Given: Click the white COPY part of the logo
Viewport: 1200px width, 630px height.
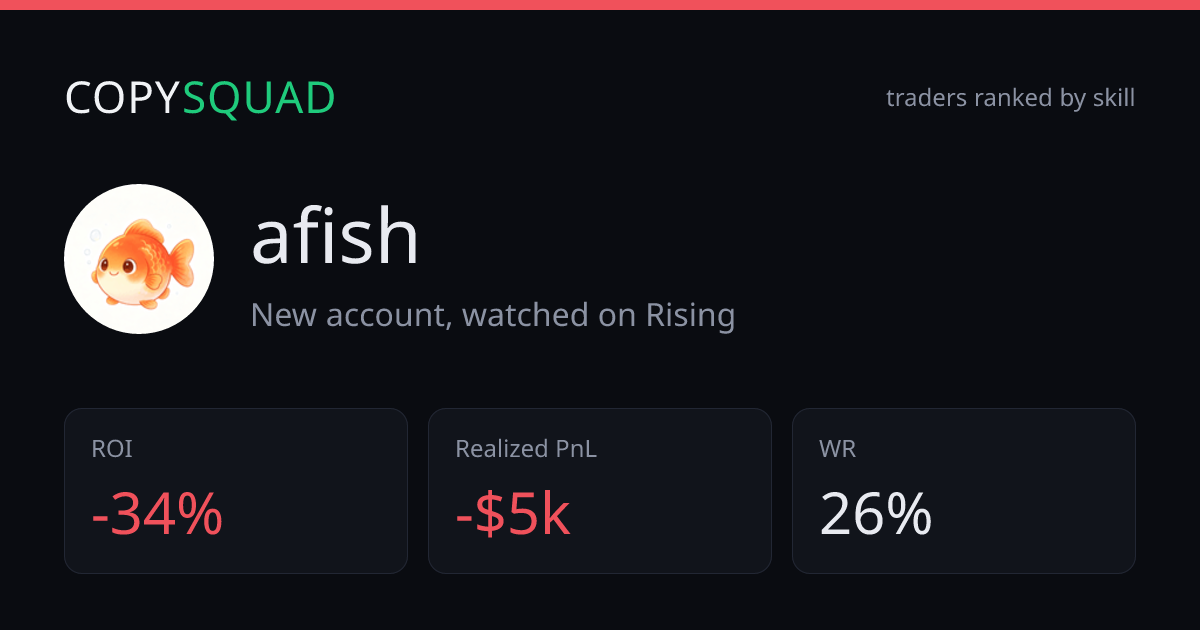Looking at the screenshot, I should click(x=123, y=98).
